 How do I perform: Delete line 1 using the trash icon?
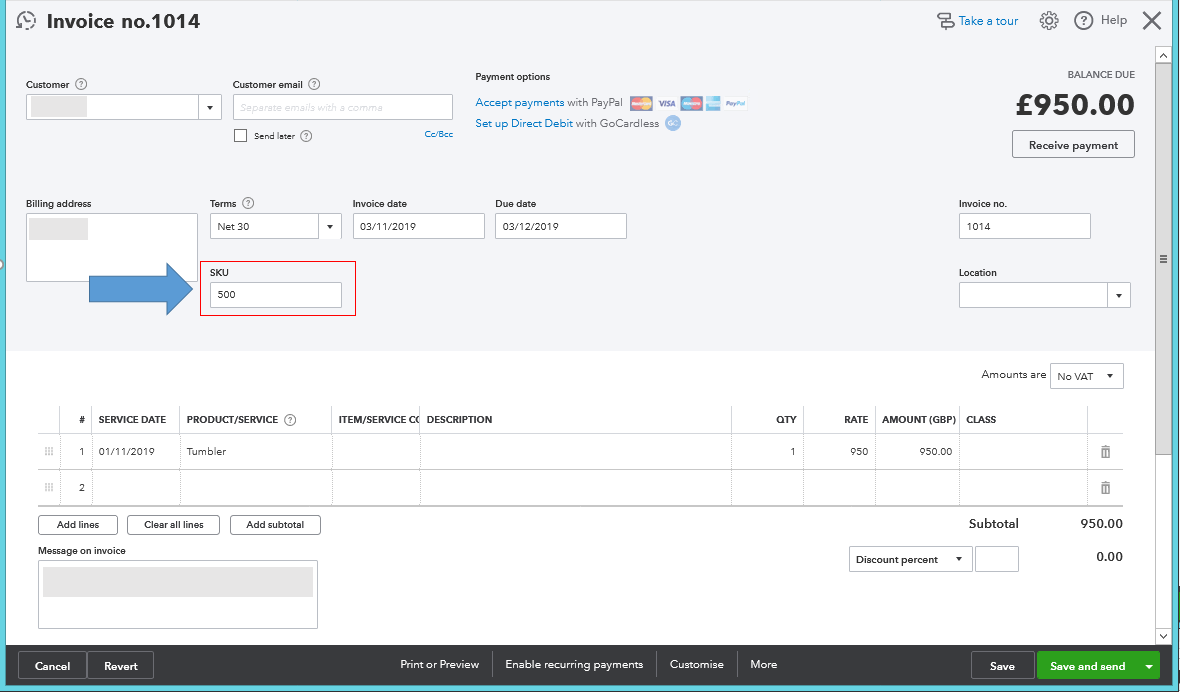click(1105, 451)
